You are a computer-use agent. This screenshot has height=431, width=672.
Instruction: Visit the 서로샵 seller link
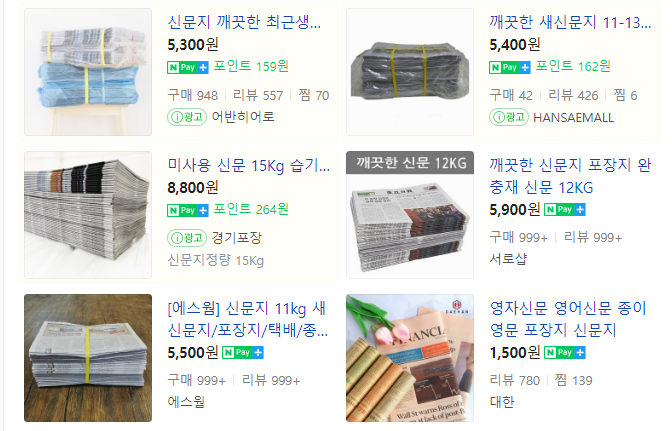(x=508, y=259)
